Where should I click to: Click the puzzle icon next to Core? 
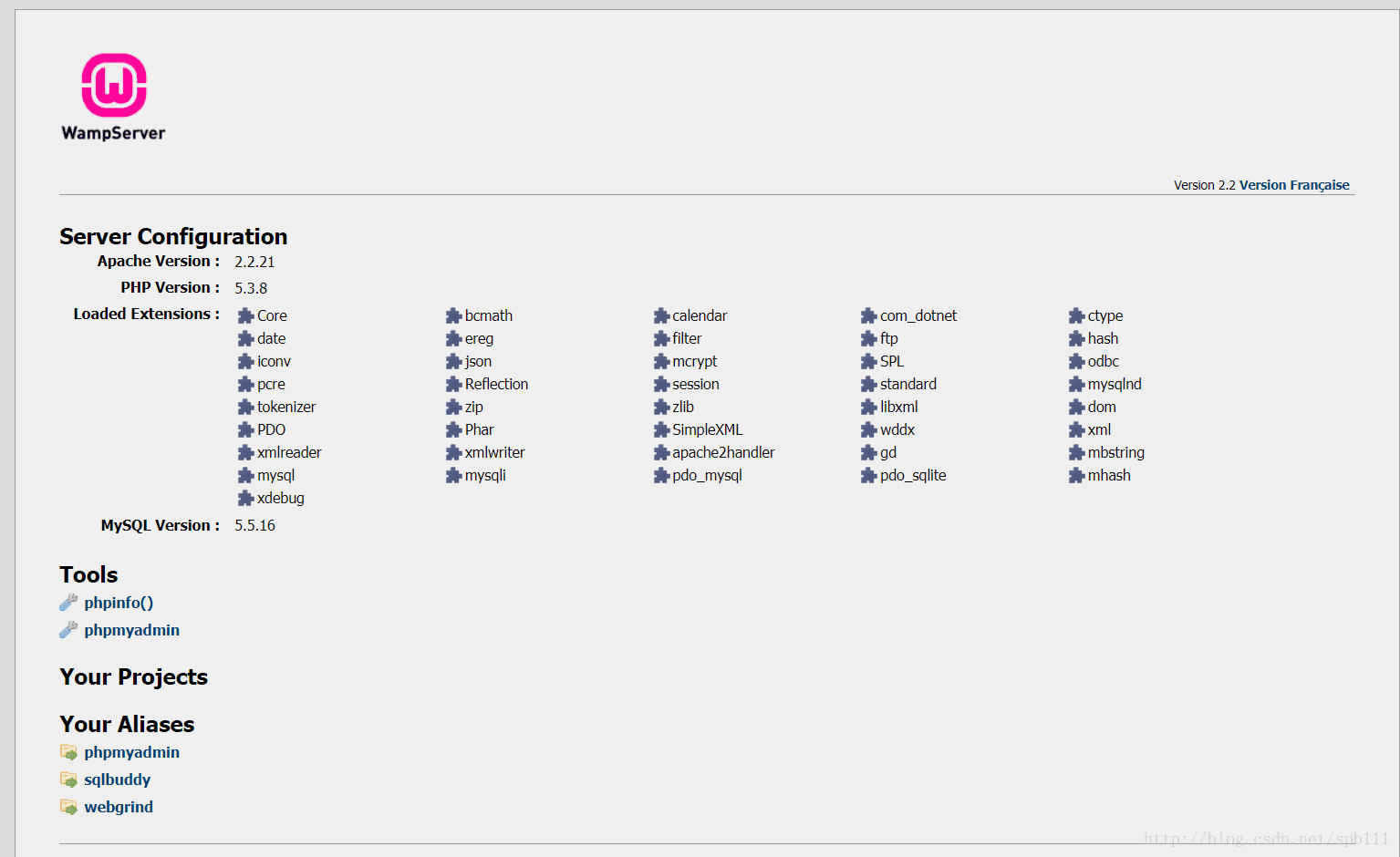coord(245,315)
